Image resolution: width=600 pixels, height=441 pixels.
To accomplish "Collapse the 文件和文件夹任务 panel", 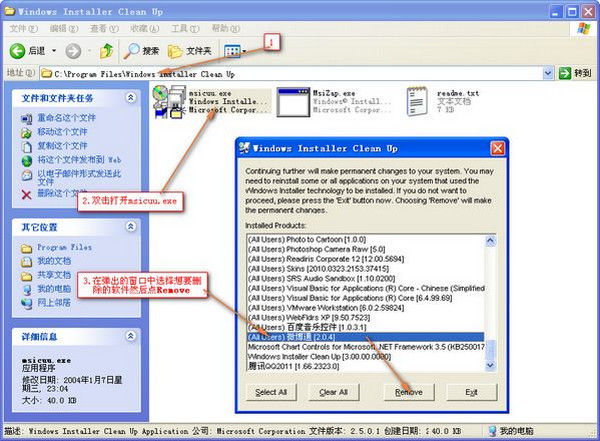I will 130,98.
